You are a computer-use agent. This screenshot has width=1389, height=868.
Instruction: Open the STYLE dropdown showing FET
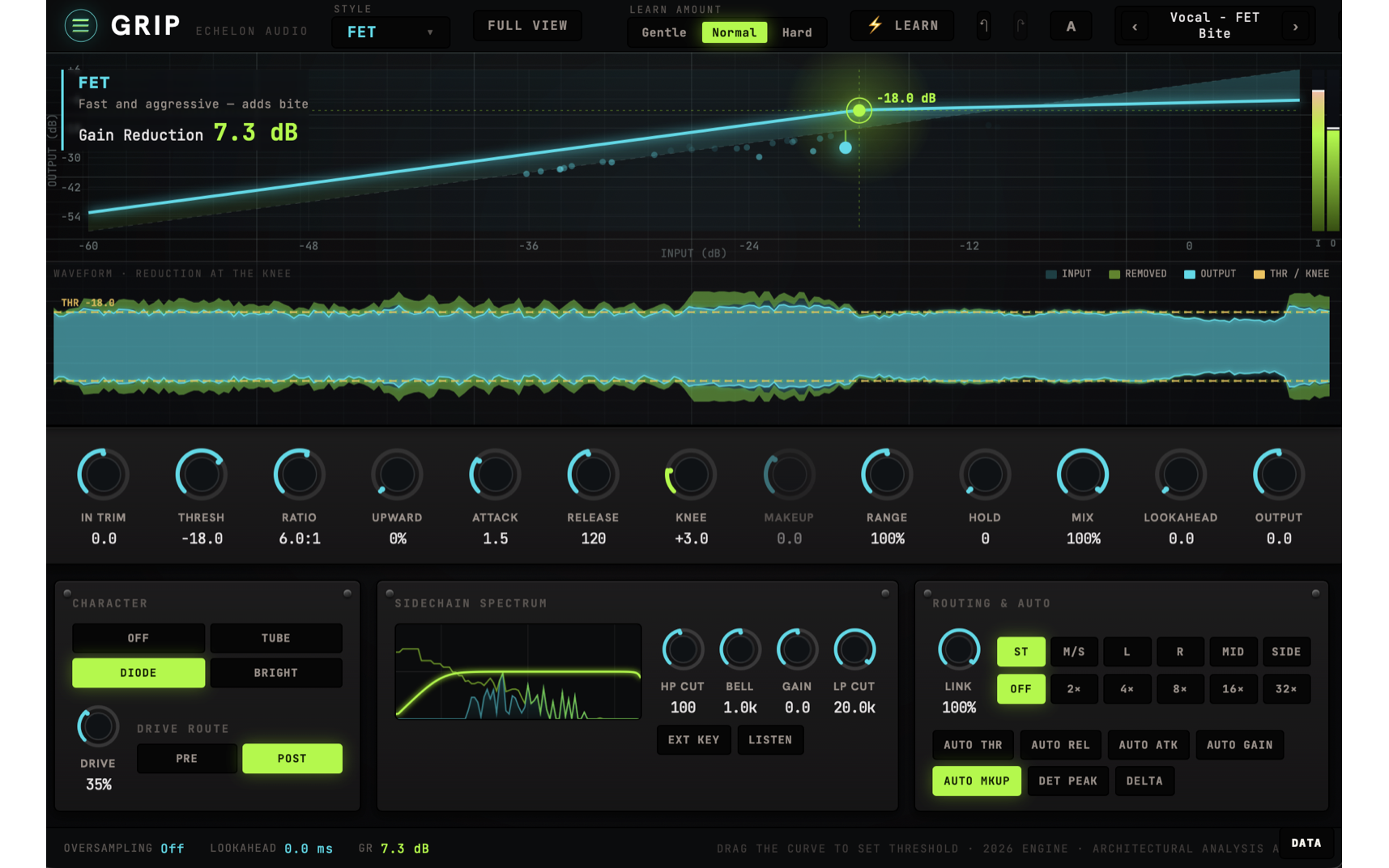click(x=390, y=32)
